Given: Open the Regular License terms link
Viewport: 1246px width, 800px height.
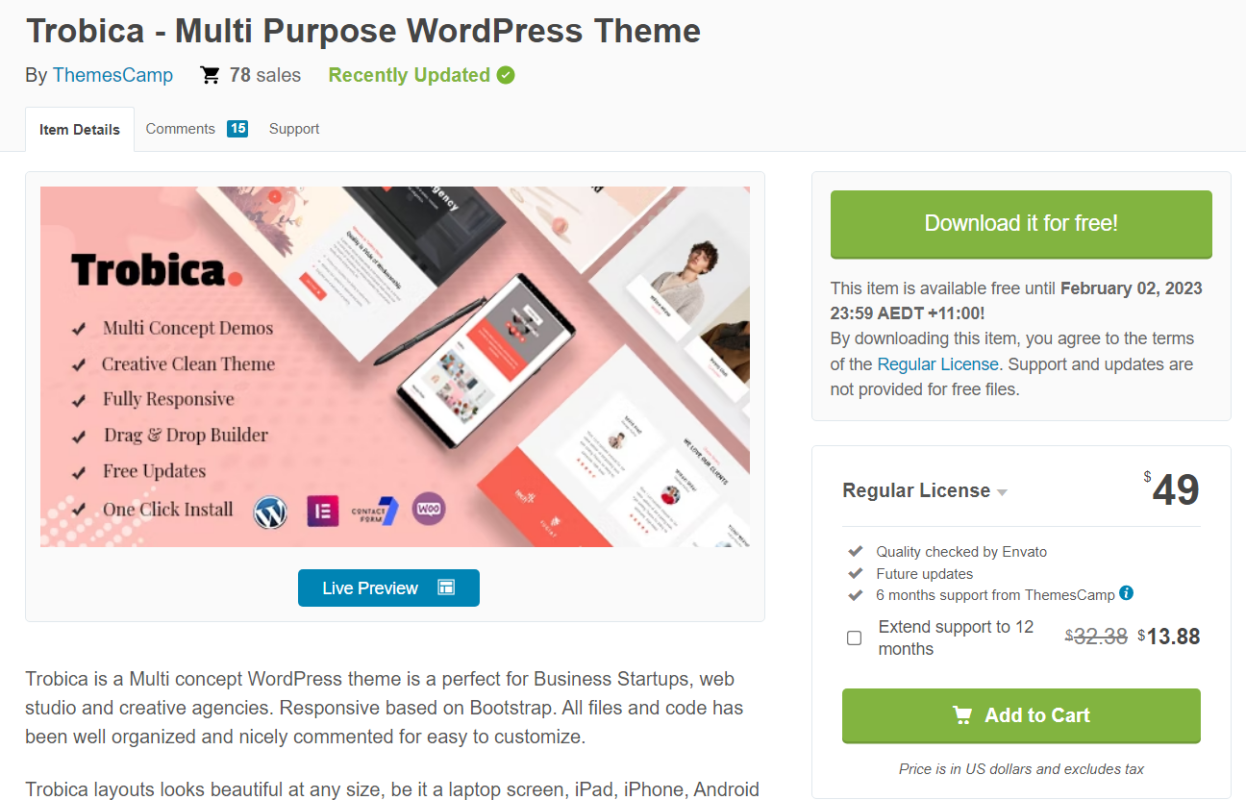Looking at the screenshot, I should pyautogui.click(x=937, y=363).
